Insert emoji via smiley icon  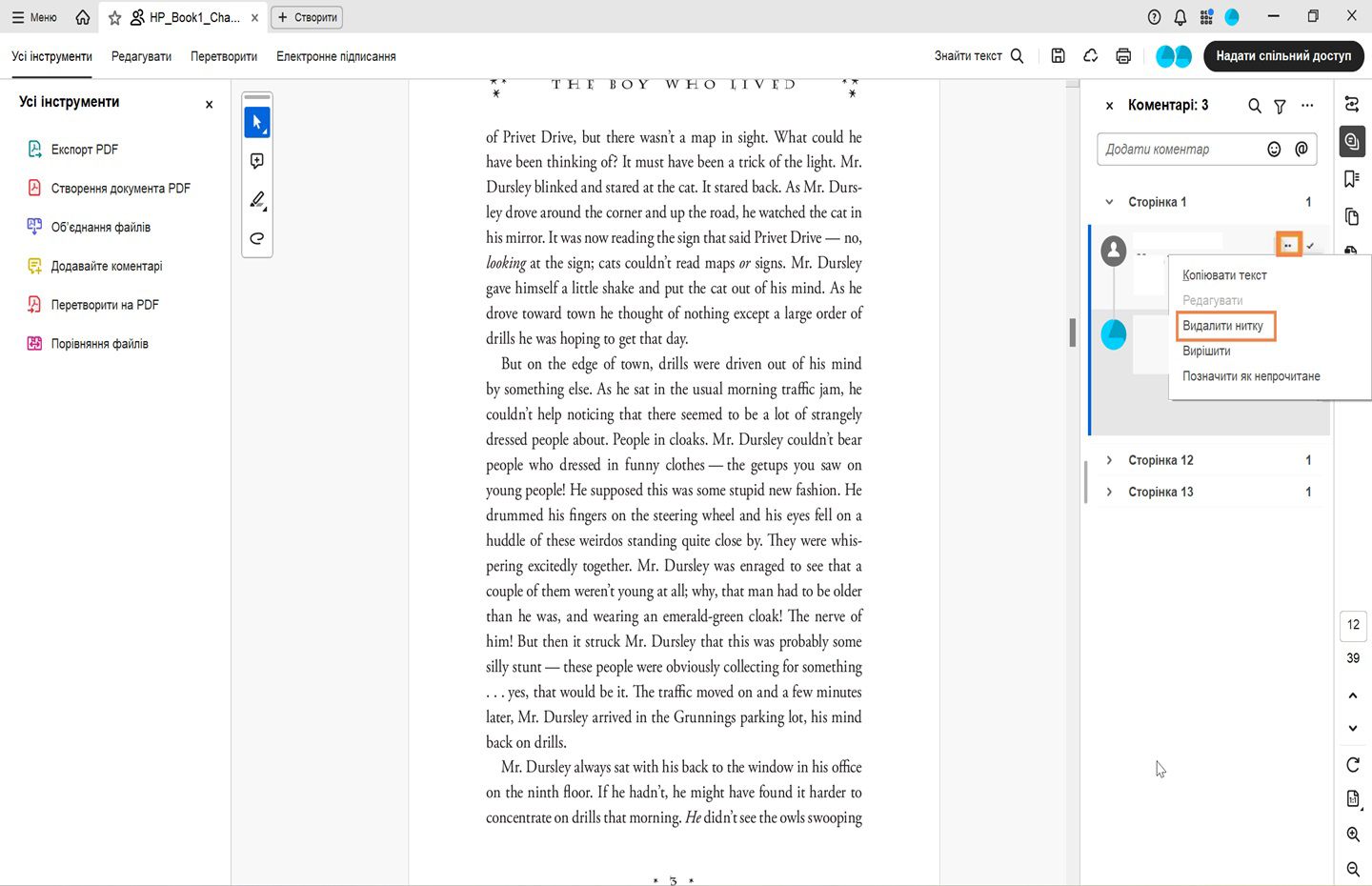click(x=1274, y=150)
